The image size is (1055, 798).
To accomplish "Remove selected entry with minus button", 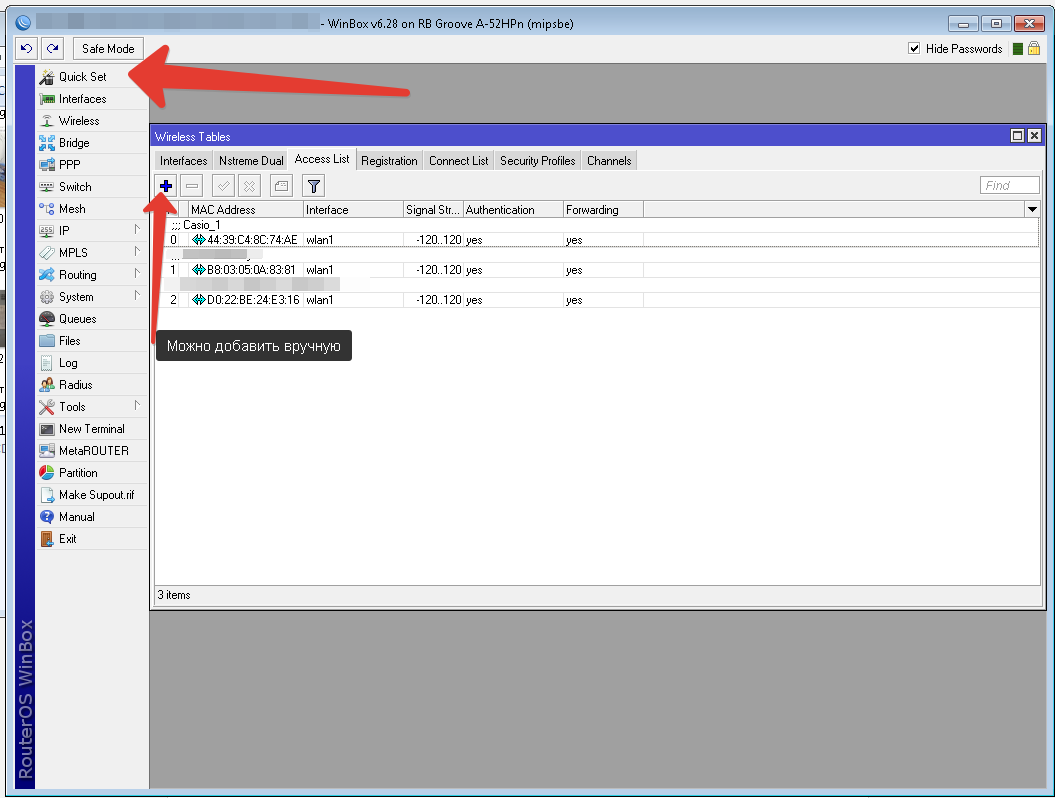I will click(192, 186).
